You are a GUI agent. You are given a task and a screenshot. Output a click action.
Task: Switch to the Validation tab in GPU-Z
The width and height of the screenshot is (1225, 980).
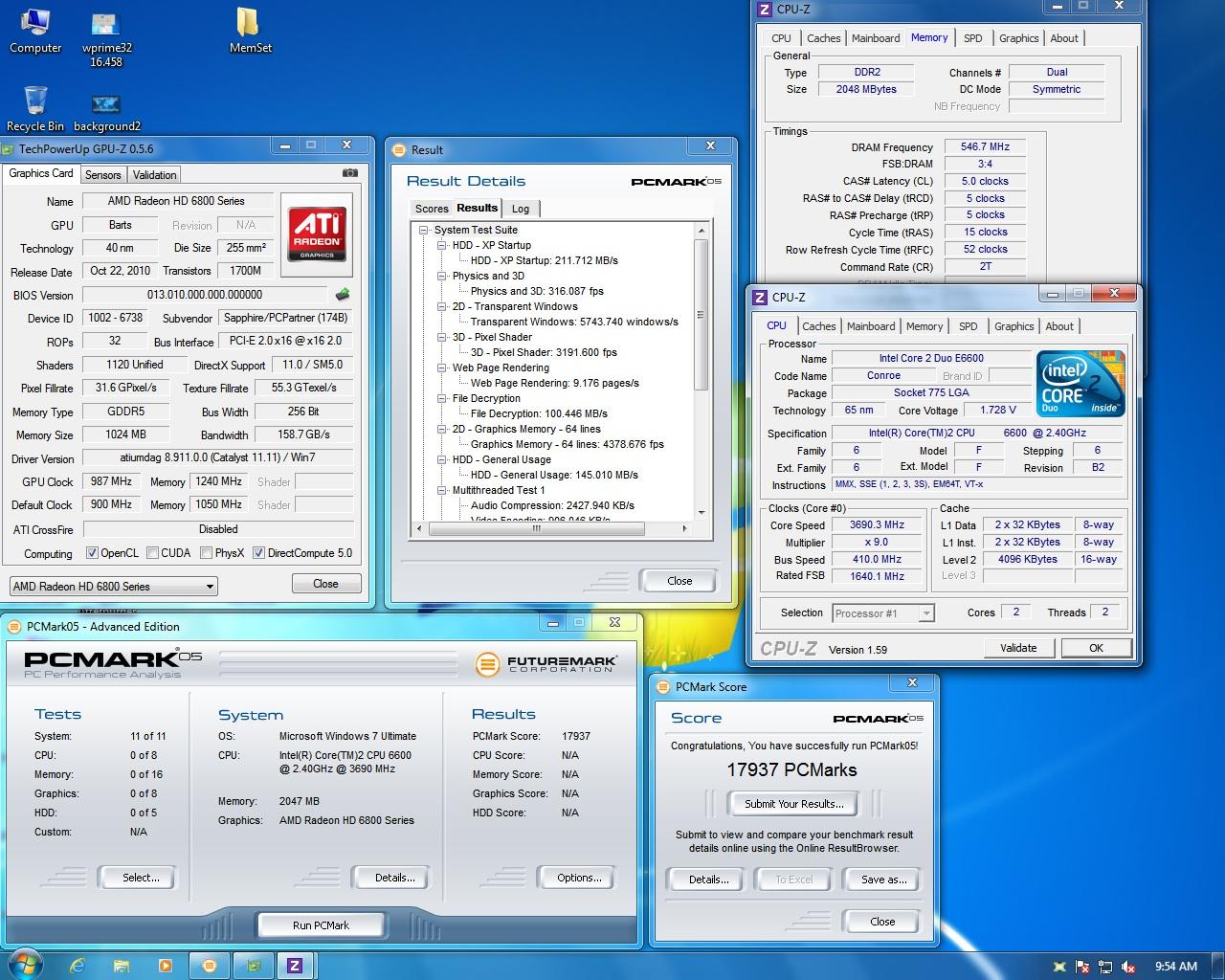(x=154, y=175)
